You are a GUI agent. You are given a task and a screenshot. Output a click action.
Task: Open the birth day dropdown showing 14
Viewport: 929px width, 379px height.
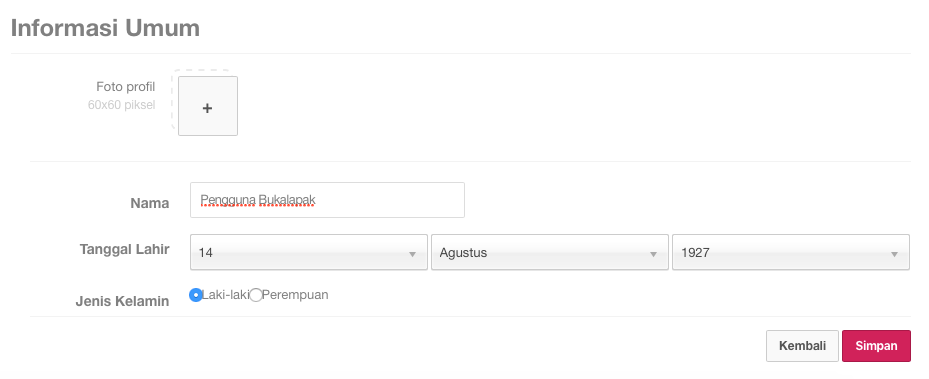pyautogui.click(x=309, y=252)
